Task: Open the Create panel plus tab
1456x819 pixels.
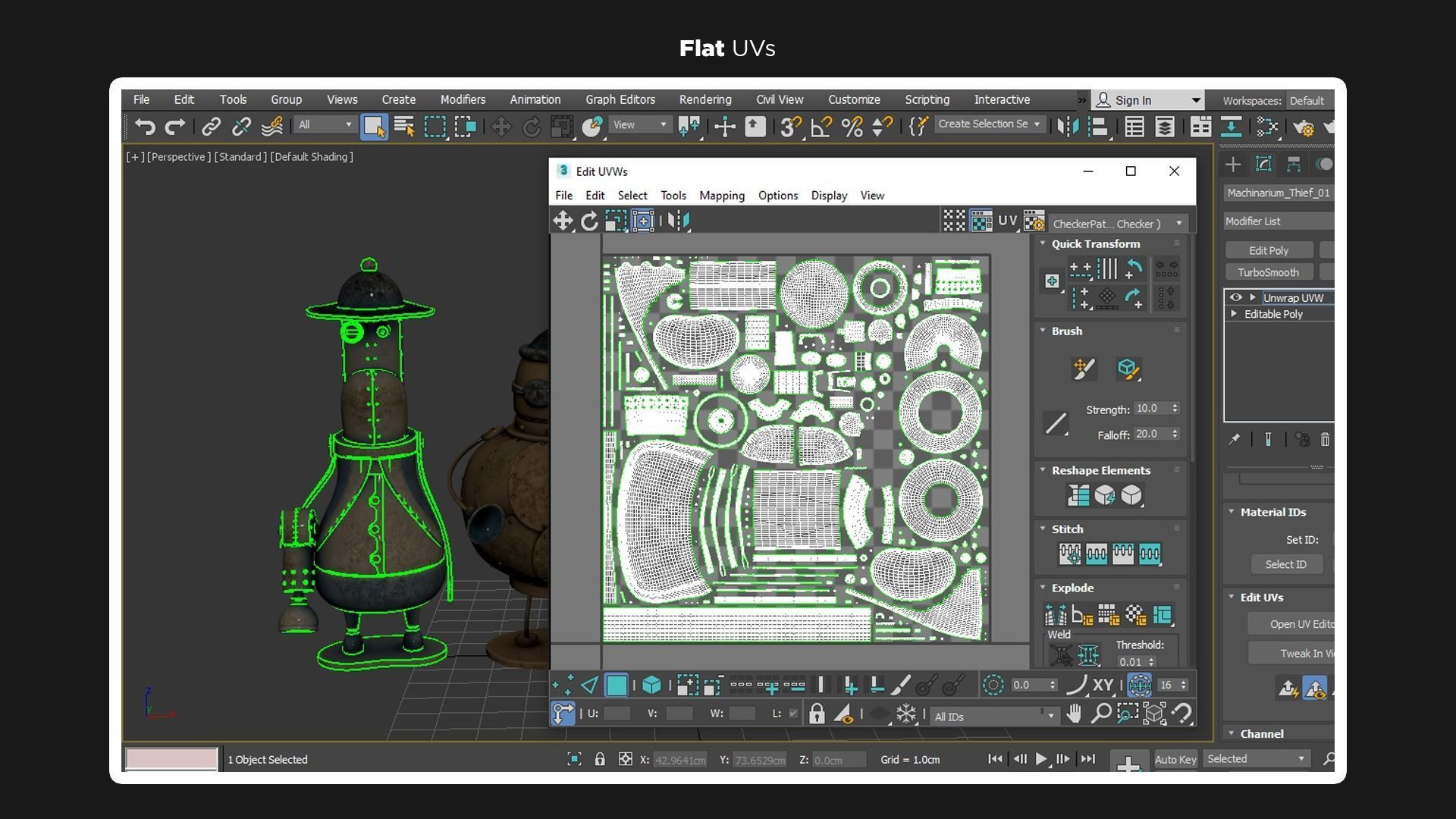Action: click(1233, 165)
